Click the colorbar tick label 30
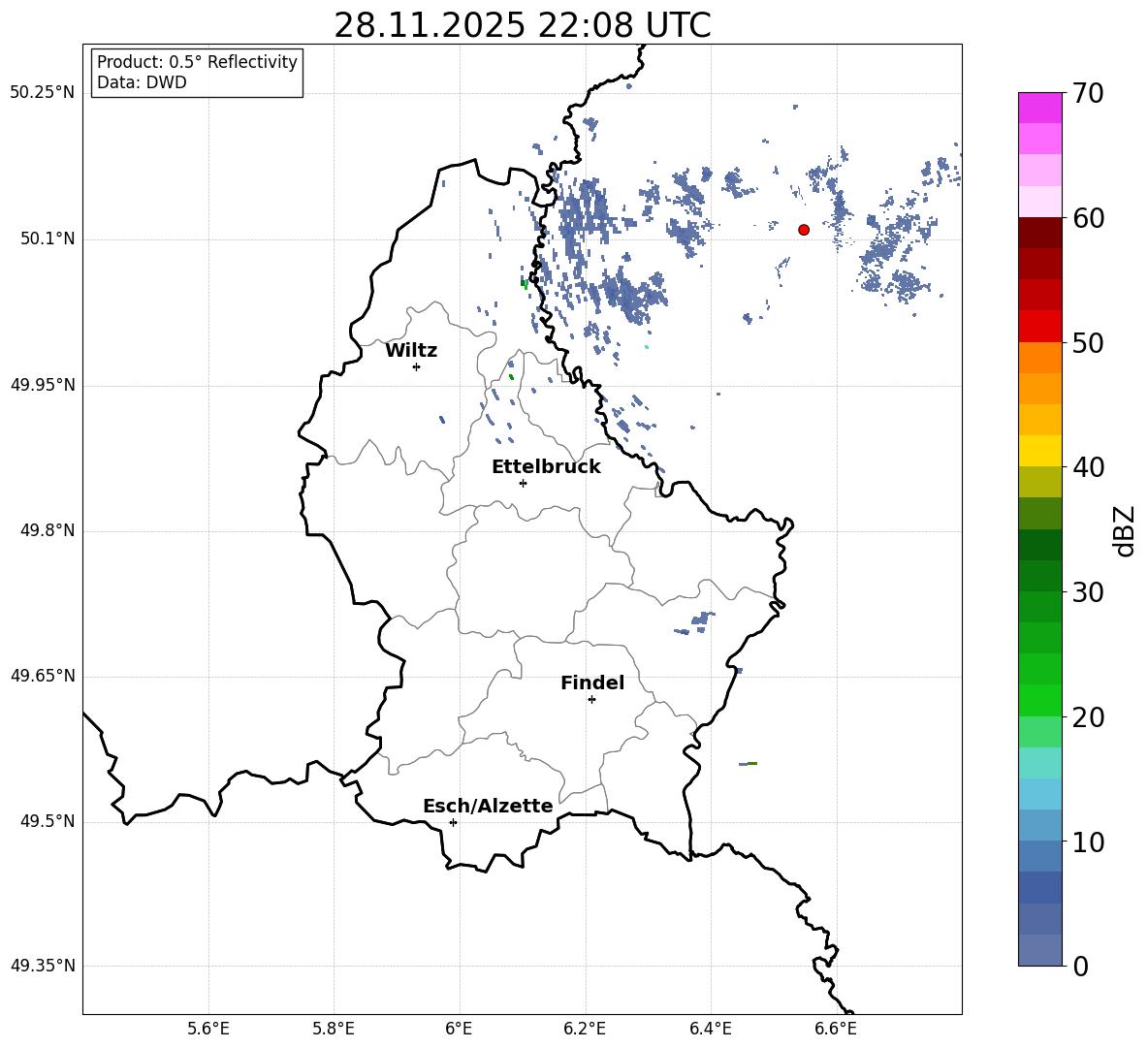 pyautogui.click(x=1087, y=592)
